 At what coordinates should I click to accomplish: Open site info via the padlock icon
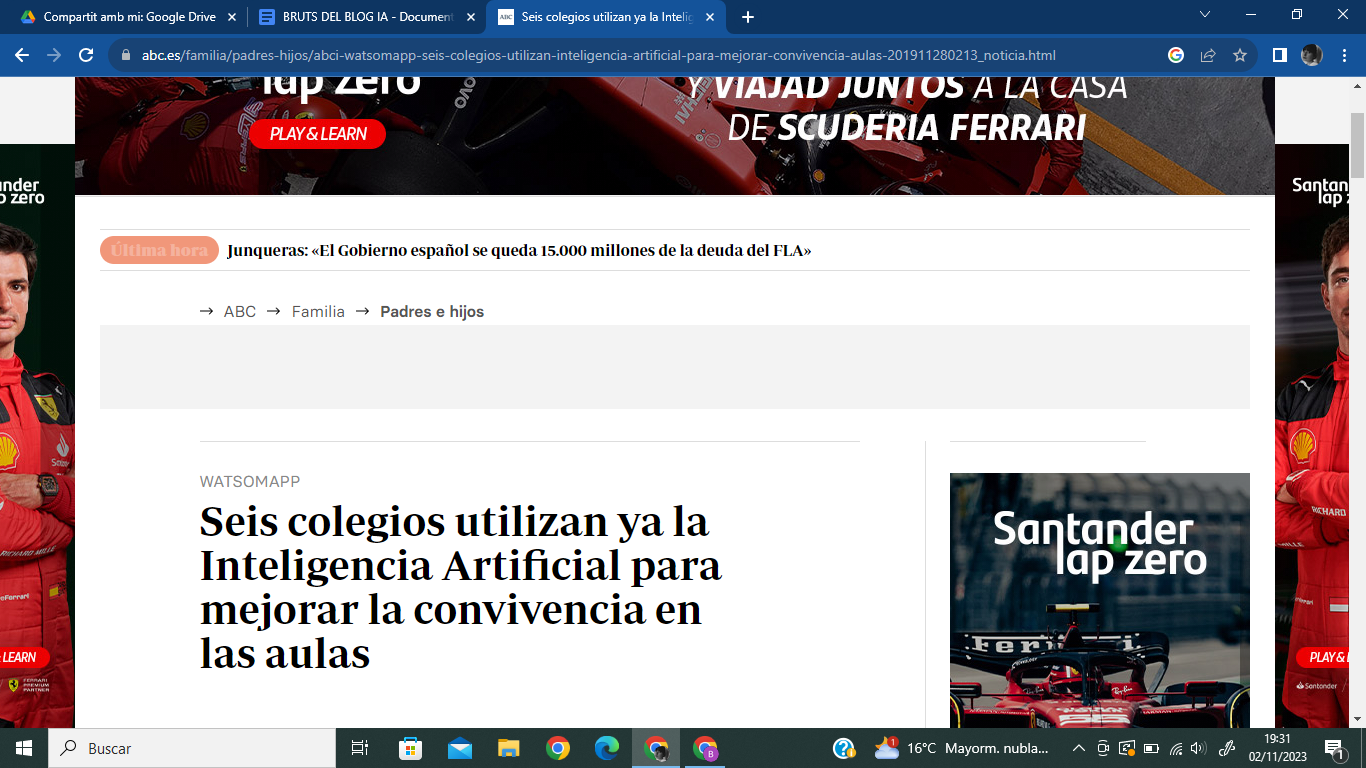[x=126, y=56]
